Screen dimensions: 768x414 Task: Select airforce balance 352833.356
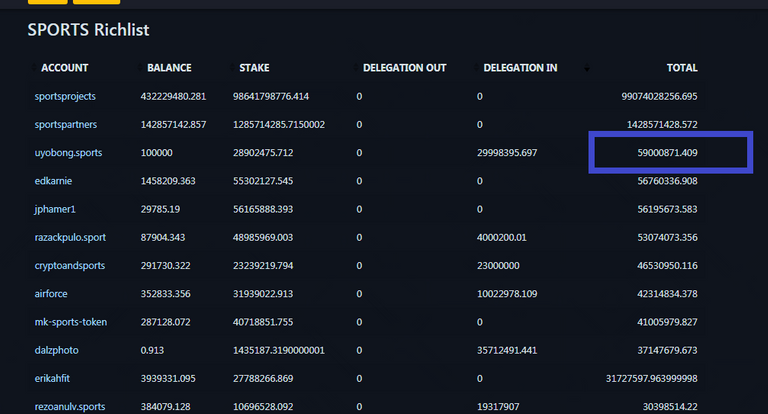[166, 294]
